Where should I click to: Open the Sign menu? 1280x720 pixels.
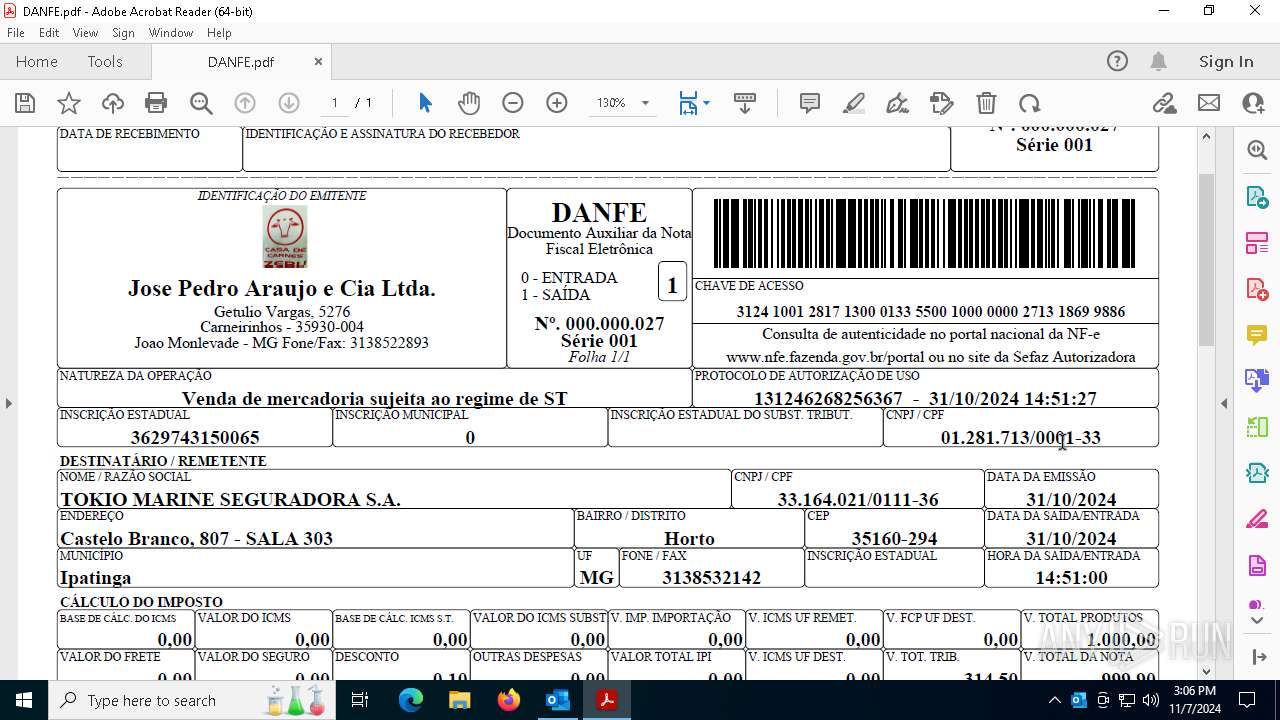click(123, 33)
